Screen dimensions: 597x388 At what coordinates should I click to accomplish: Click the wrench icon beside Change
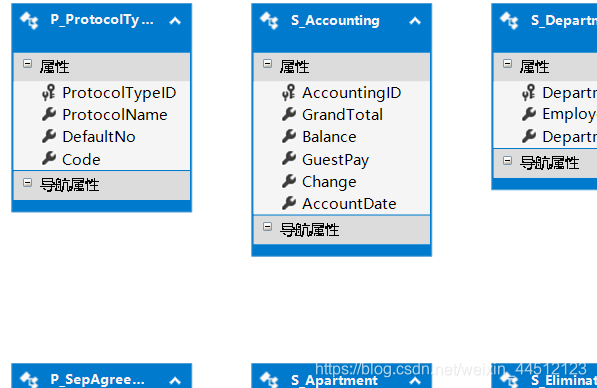[x=289, y=181]
